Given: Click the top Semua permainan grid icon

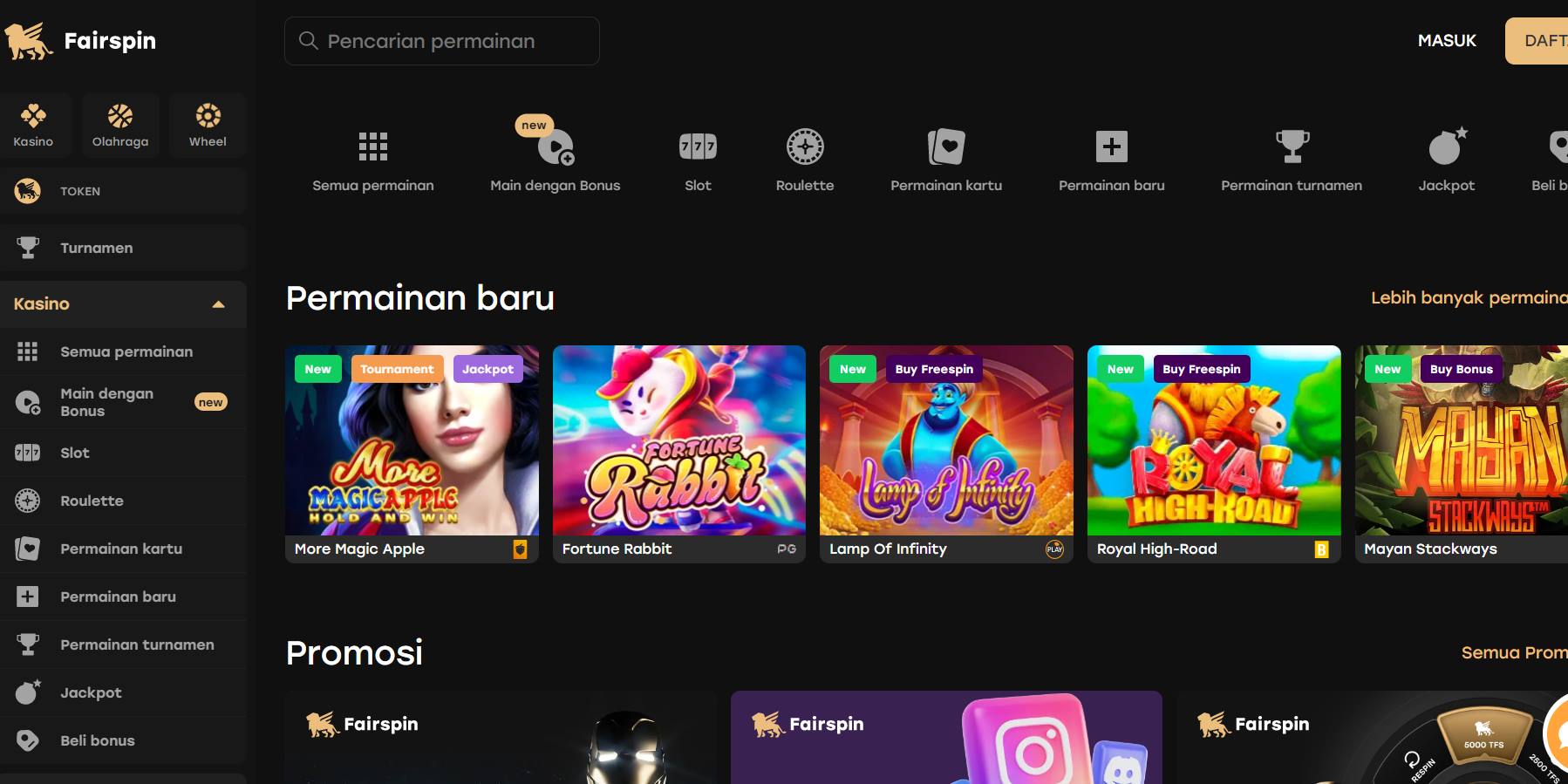Looking at the screenshot, I should (x=373, y=147).
